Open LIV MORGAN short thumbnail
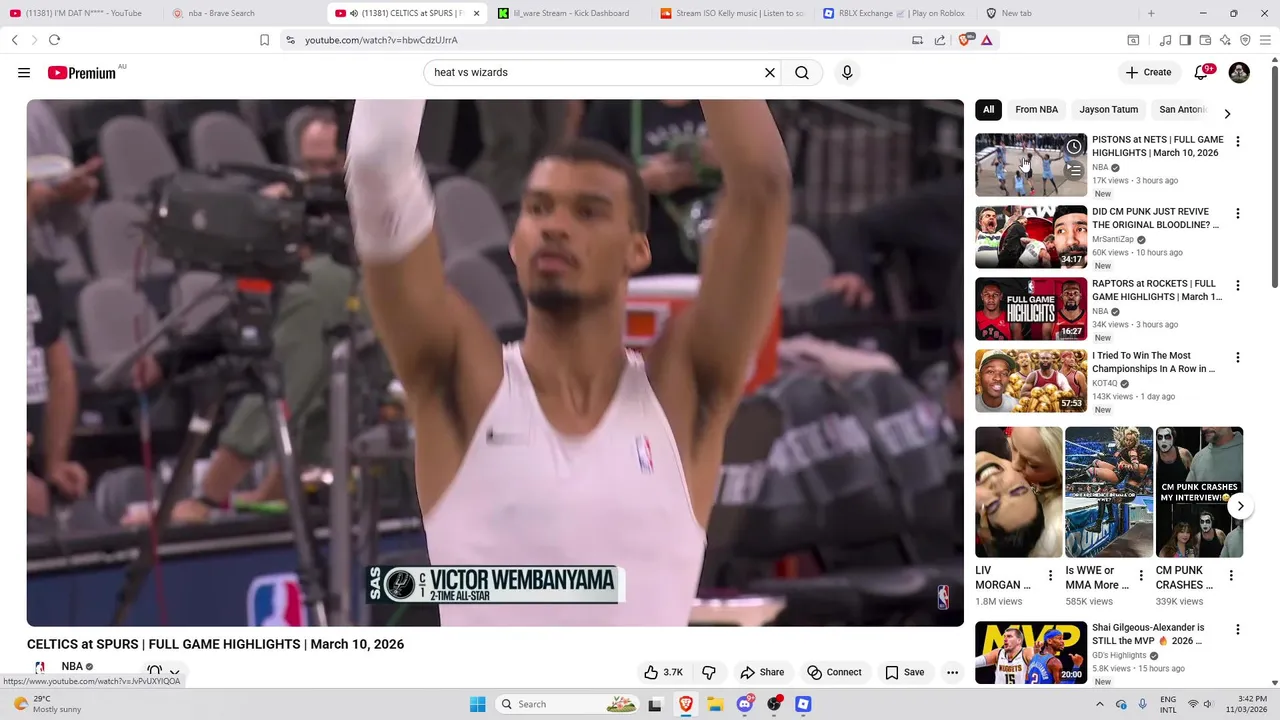Viewport: 1280px width, 720px height. [1019, 492]
